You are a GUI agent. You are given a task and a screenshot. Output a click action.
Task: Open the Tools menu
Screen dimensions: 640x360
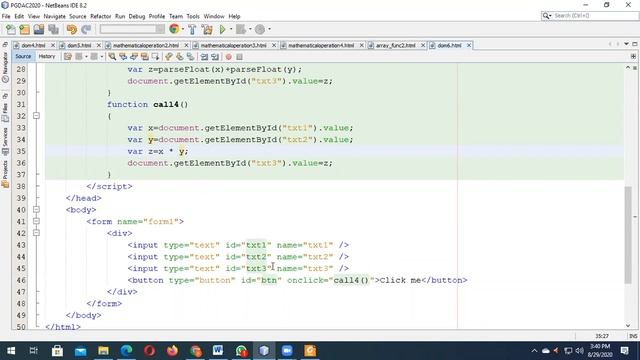(x=193, y=16)
